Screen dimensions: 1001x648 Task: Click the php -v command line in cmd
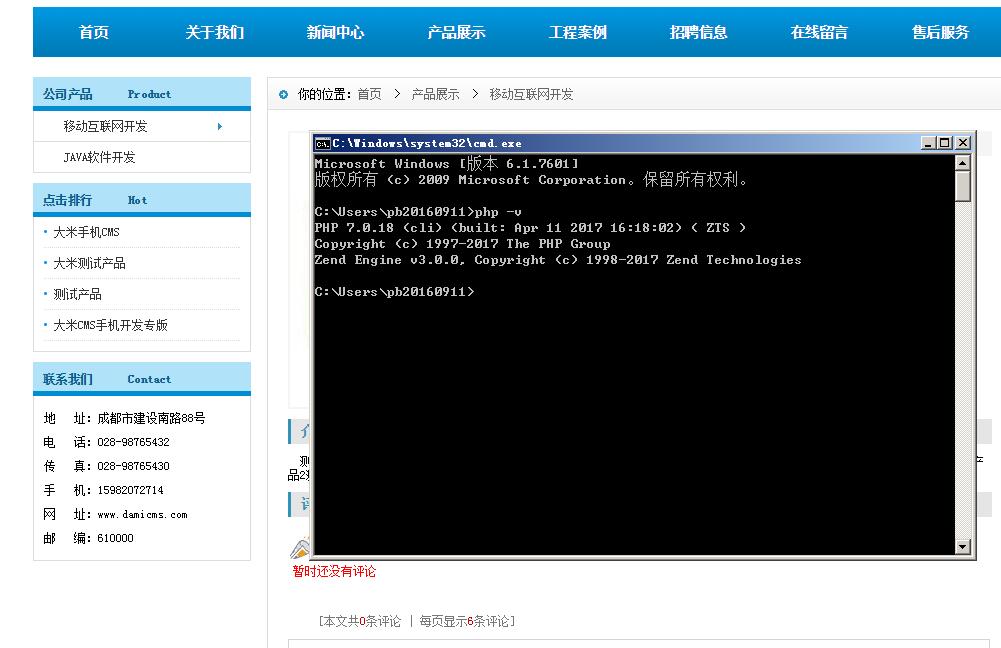(x=418, y=212)
